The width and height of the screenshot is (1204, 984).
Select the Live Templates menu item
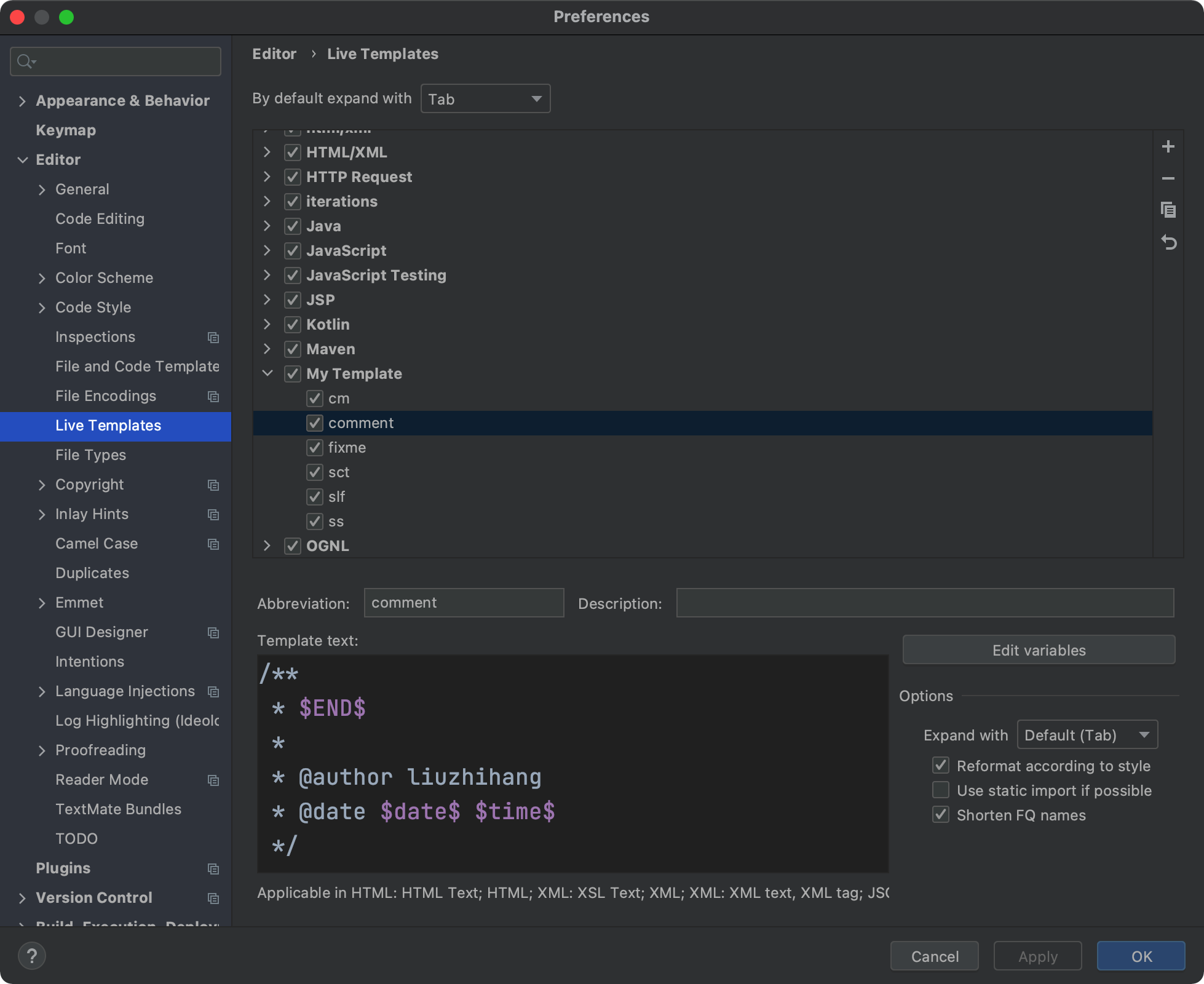(108, 425)
